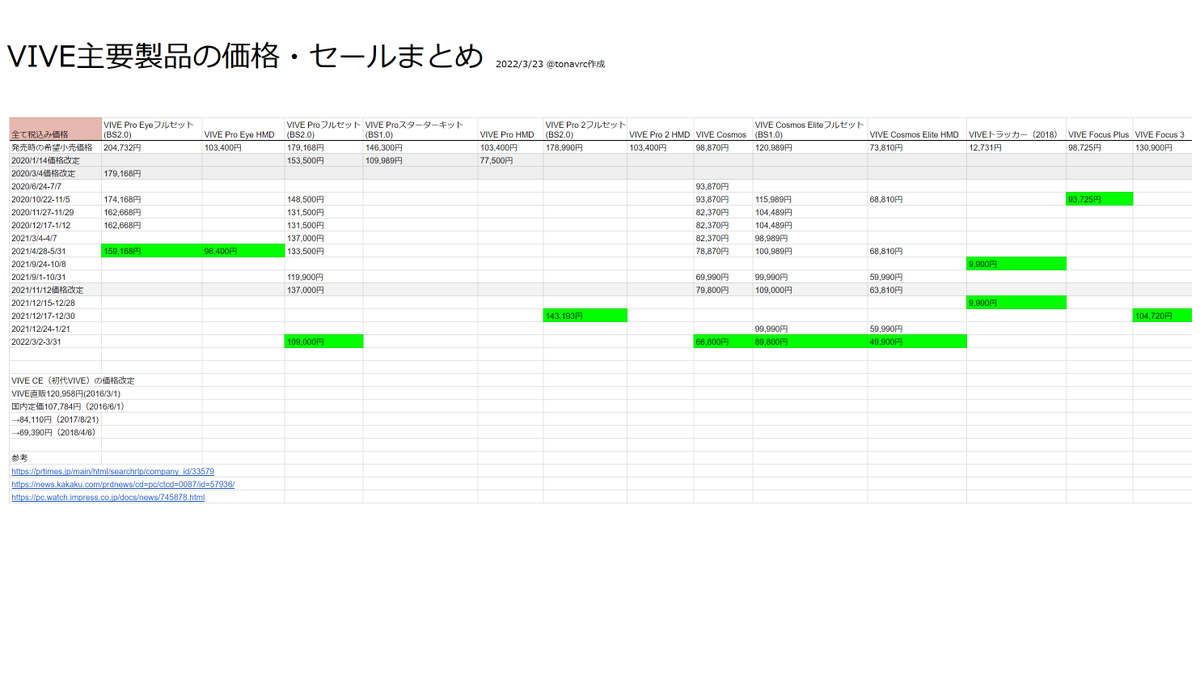This screenshot has width=1200, height=675.
Task: Select the green 89,800円 cell
Action: [810, 342]
